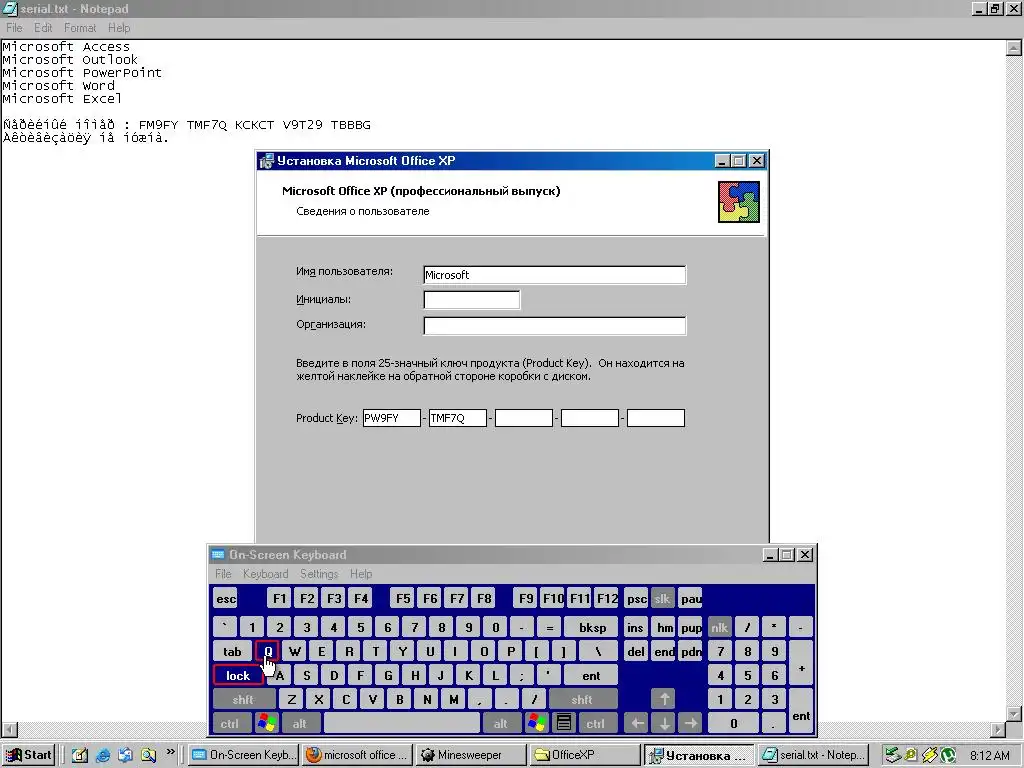
Task: Click the Имя пользователя field containing Microsoft
Action: tap(554, 275)
